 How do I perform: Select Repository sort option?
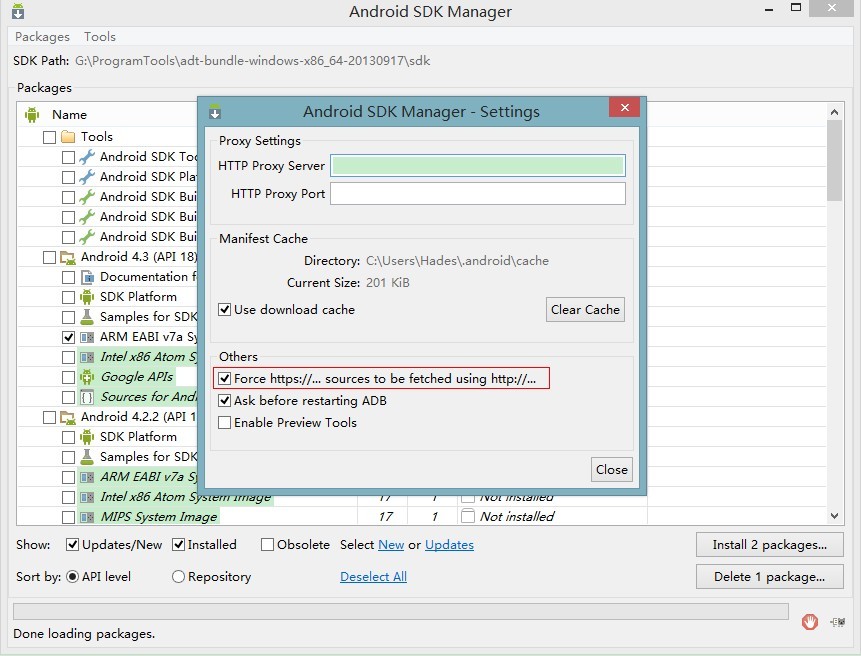178,576
